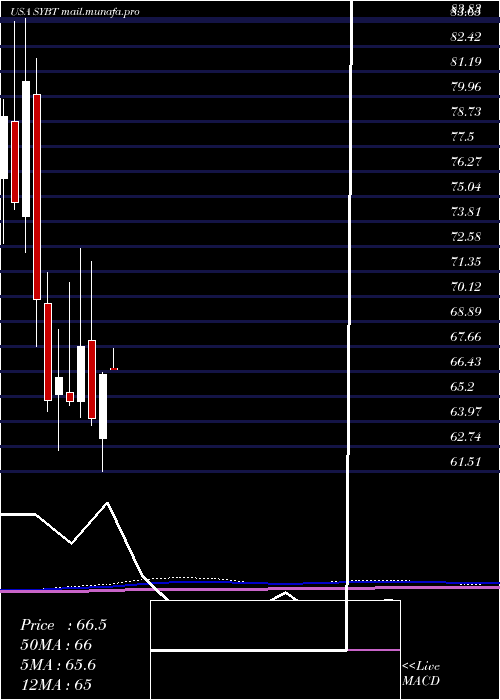This screenshot has width=500, height=700.
Task: Click the 73.81 price axis label
Action: tap(466, 212)
